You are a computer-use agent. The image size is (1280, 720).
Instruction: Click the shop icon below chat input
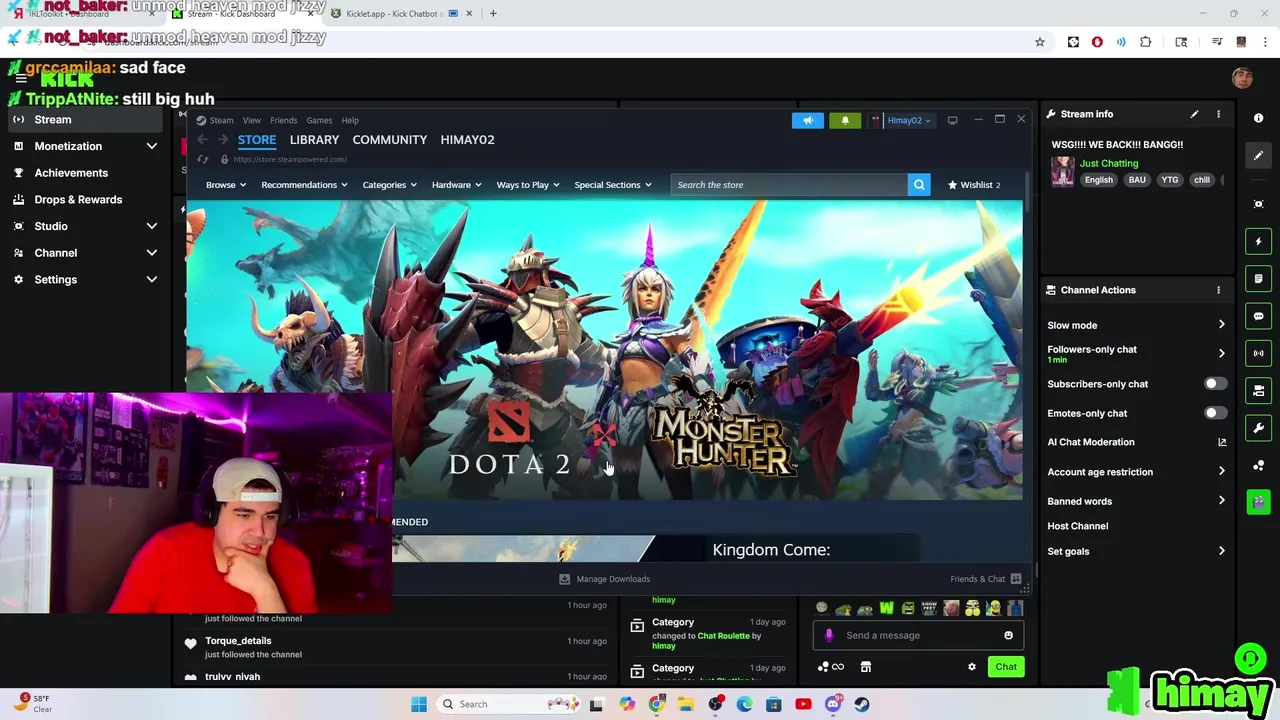coord(866,667)
